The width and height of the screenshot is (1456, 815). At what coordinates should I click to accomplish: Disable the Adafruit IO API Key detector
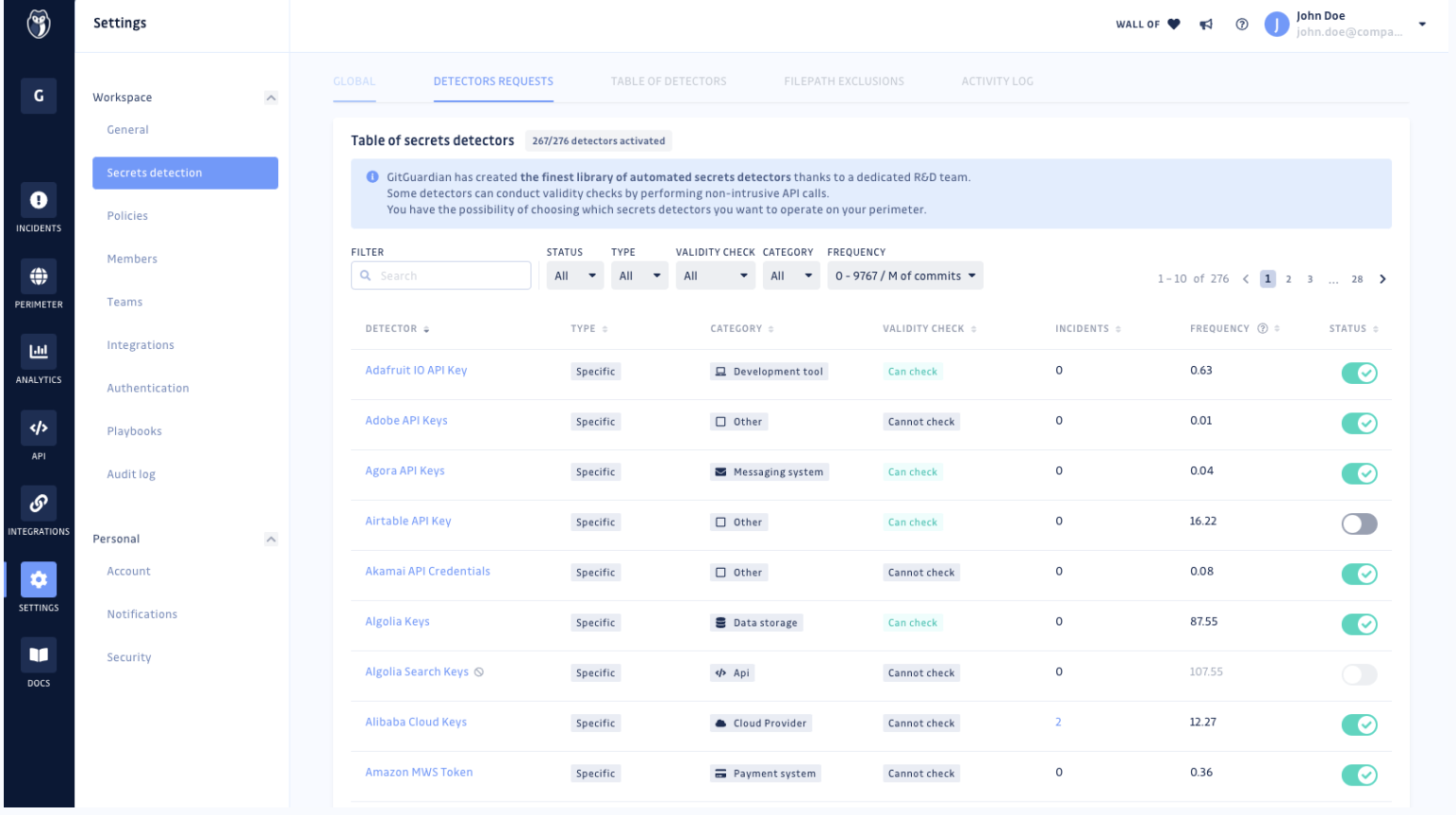click(x=1360, y=373)
